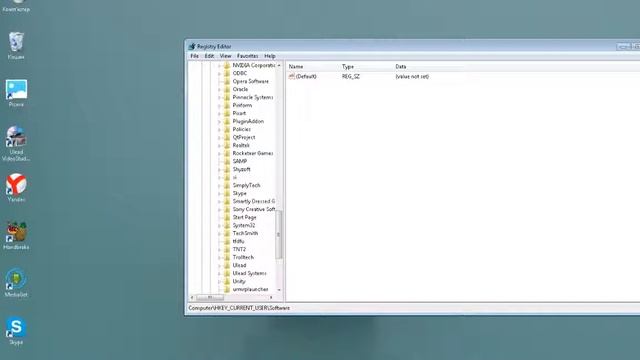Click the TNT2 folder icon
The height and width of the screenshot is (360, 640).
(227, 249)
